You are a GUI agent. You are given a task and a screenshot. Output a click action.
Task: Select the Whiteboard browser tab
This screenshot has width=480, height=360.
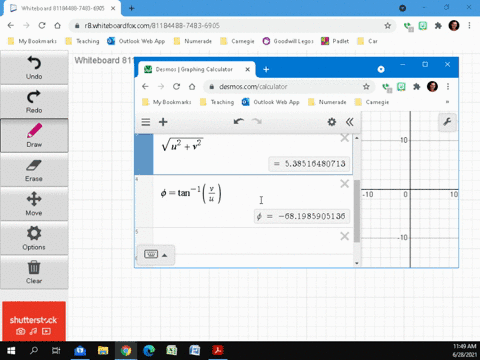[62, 8]
